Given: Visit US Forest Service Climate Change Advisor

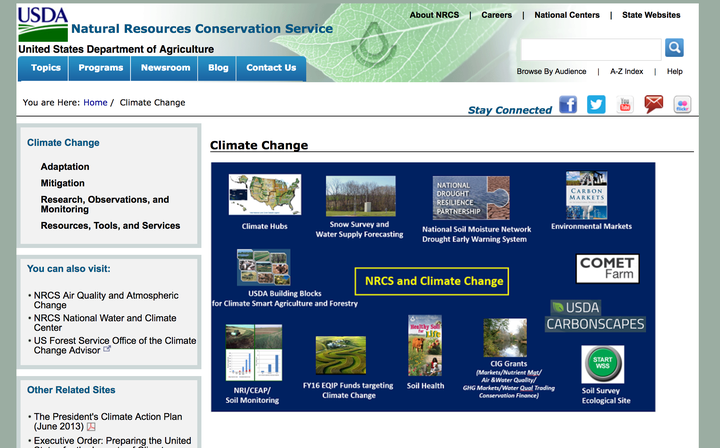Looking at the screenshot, I should (x=115, y=345).
